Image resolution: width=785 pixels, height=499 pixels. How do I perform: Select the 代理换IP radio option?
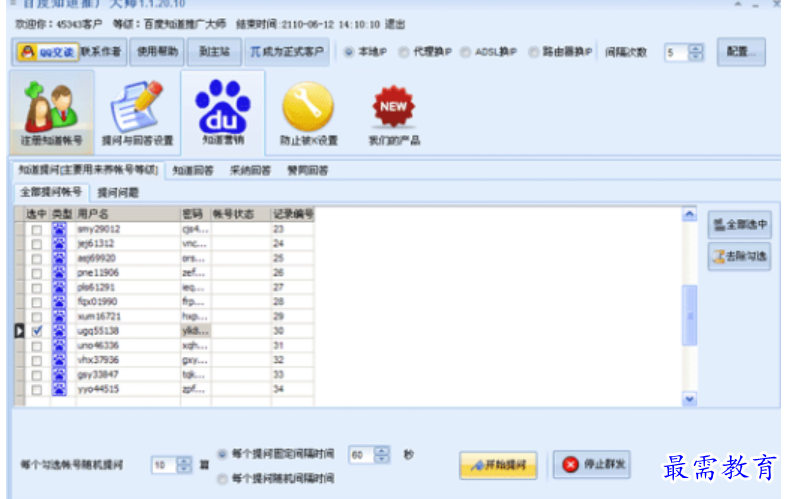pyautogui.click(x=404, y=52)
